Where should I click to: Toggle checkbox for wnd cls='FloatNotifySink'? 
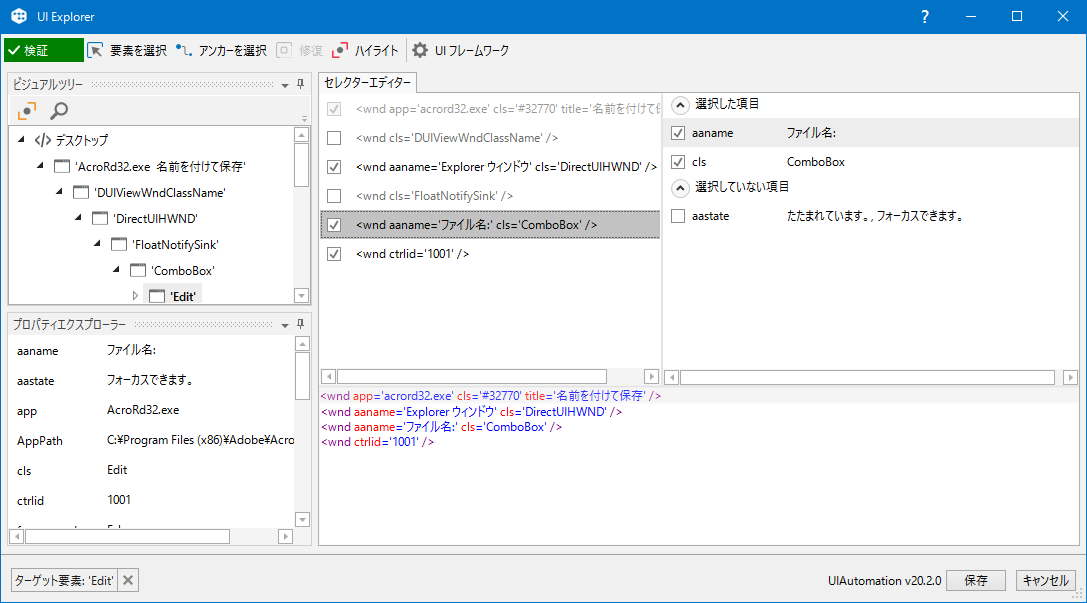pos(334,196)
